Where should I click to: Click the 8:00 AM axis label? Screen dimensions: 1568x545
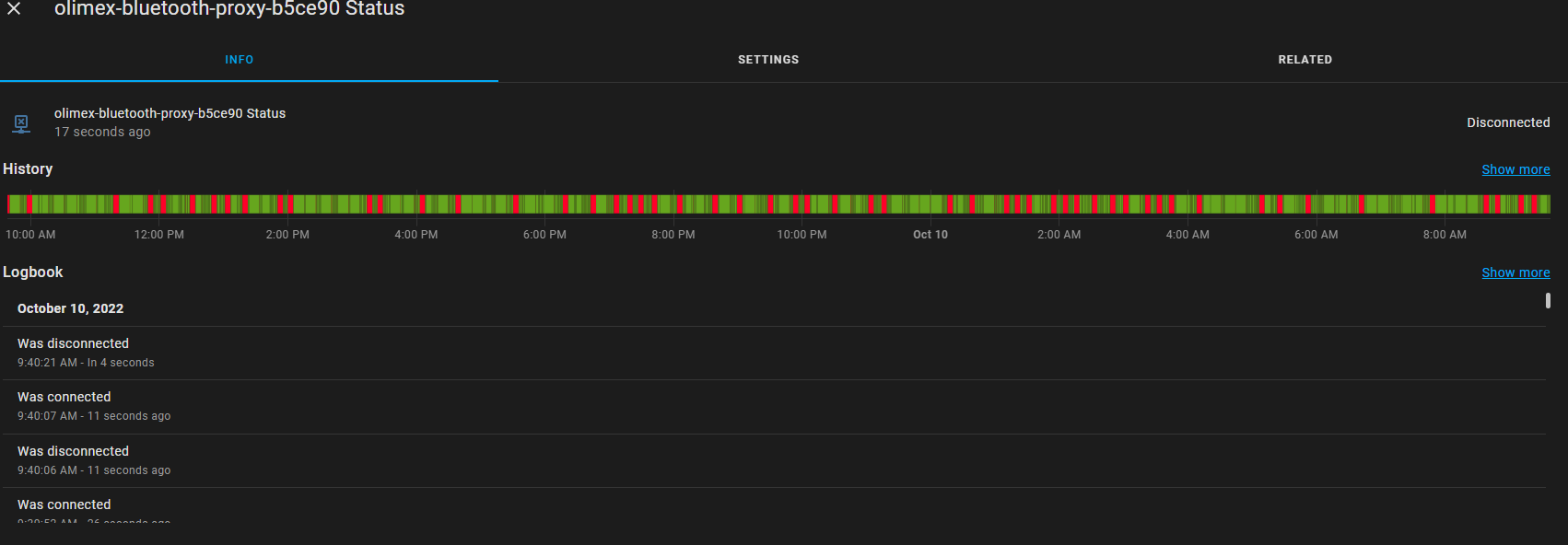(x=1445, y=235)
